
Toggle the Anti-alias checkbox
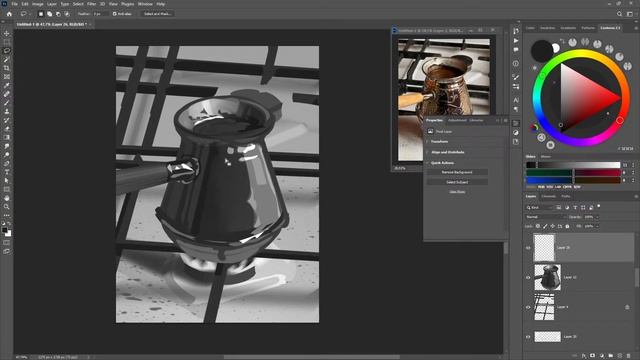[115, 14]
